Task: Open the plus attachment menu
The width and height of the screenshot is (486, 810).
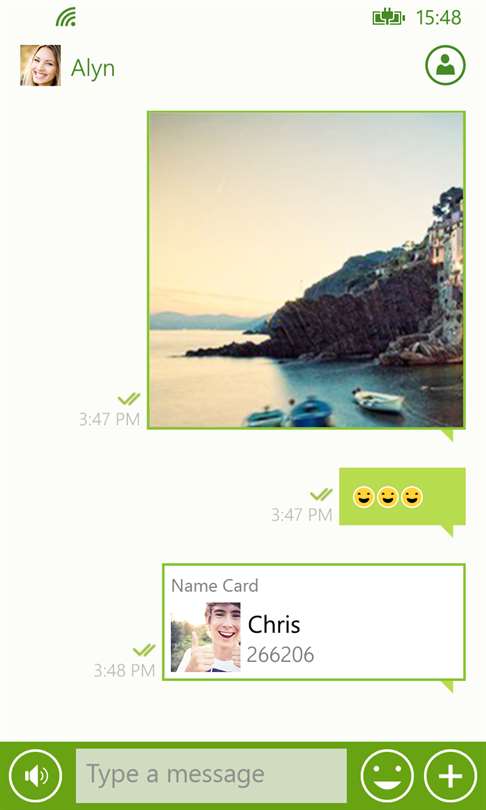Action: pyautogui.click(x=450, y=776)
